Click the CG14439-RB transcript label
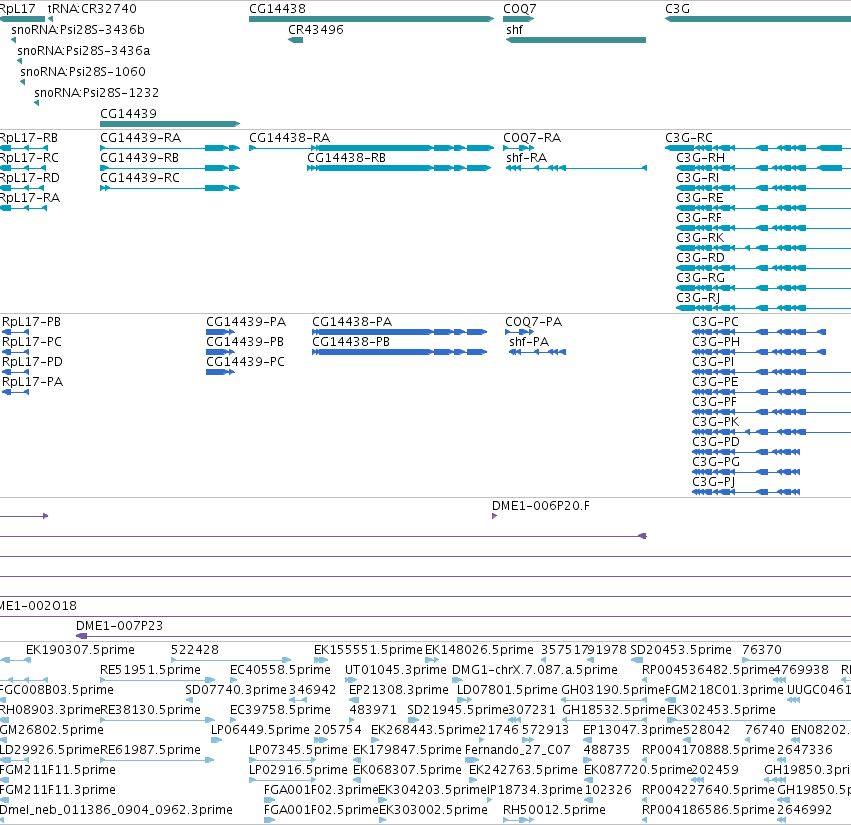Viewport: 851px width, 825px height. pos(139,158)
